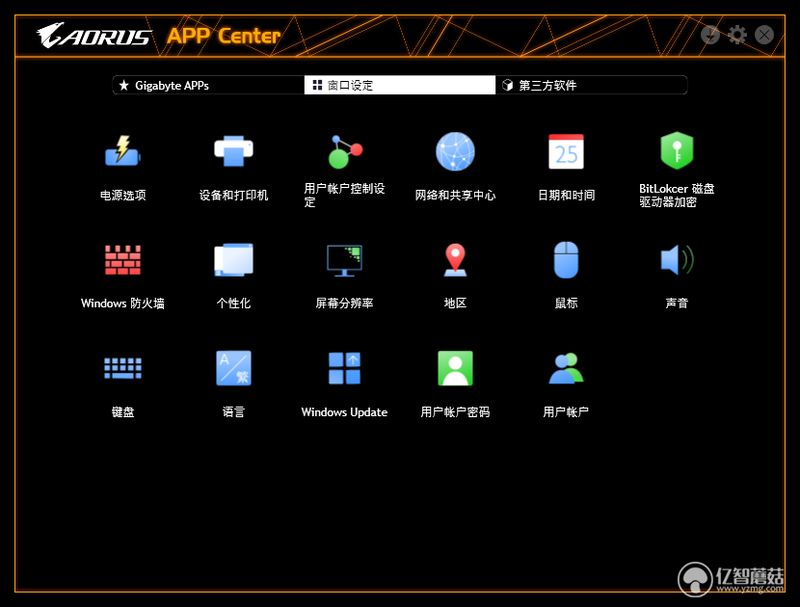Open 设备和打印机 printer icon

(234, 151)
